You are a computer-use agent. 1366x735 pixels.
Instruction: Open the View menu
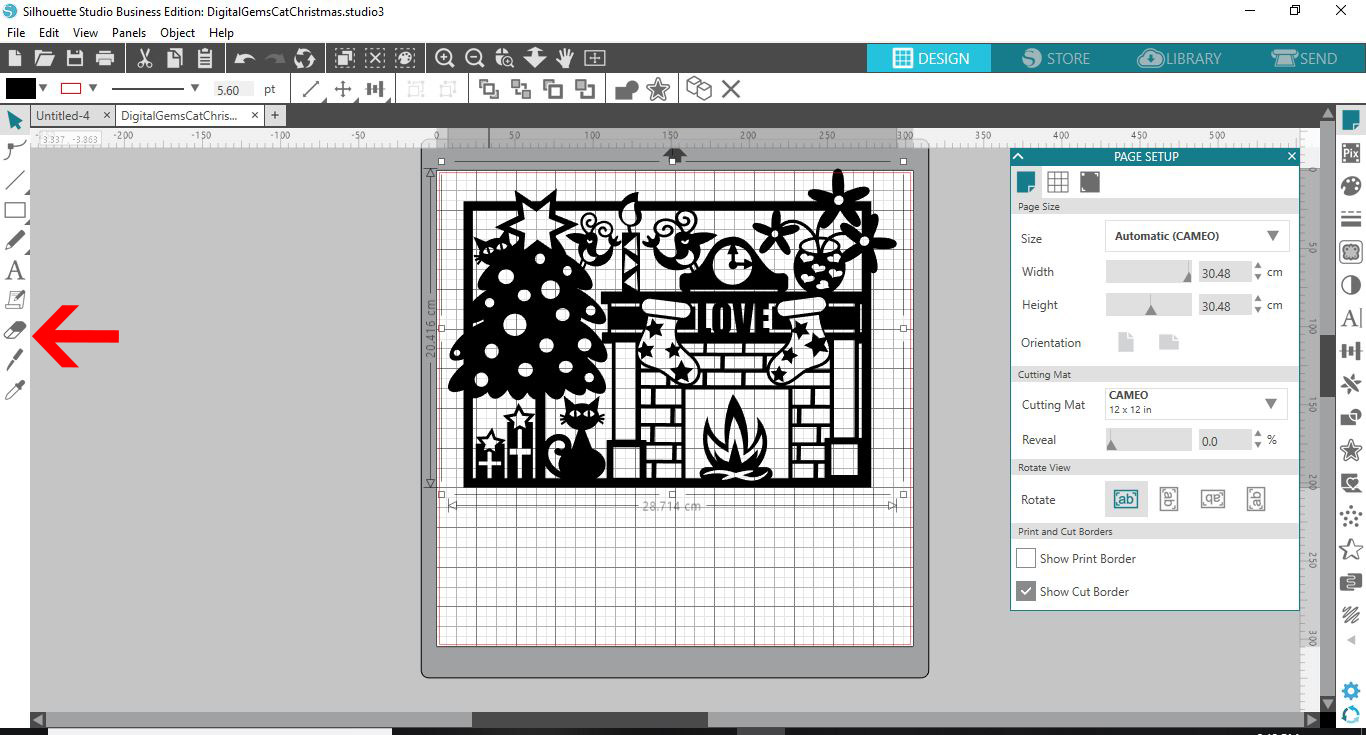[85, 33]
